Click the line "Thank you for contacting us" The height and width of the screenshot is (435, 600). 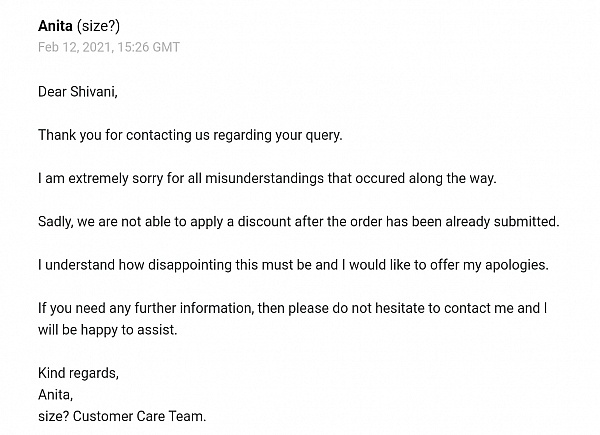[190, 135]
